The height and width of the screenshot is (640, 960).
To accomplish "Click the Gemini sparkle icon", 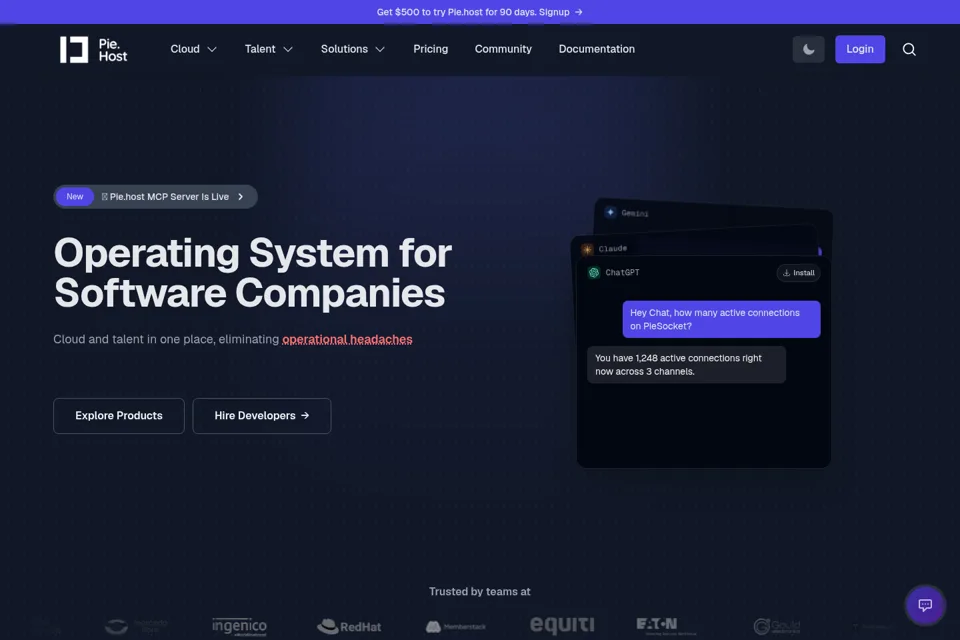I will (610, 212).
